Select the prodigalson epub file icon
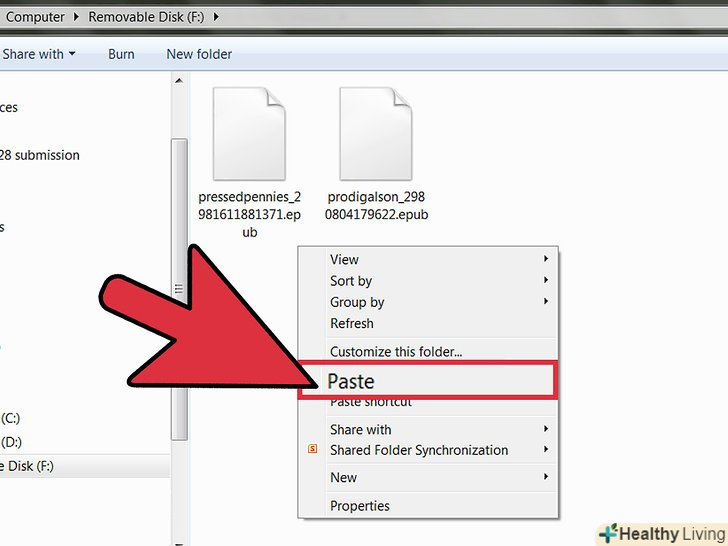728x546 pixels. click(x=375, y=135)
